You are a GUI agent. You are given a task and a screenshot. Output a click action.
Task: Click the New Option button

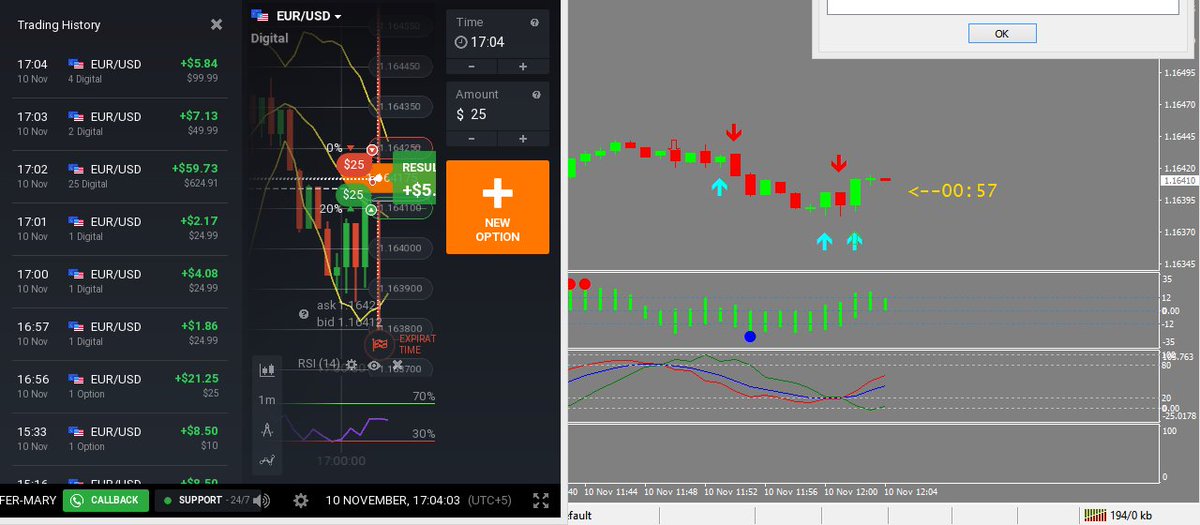(497, 207)
